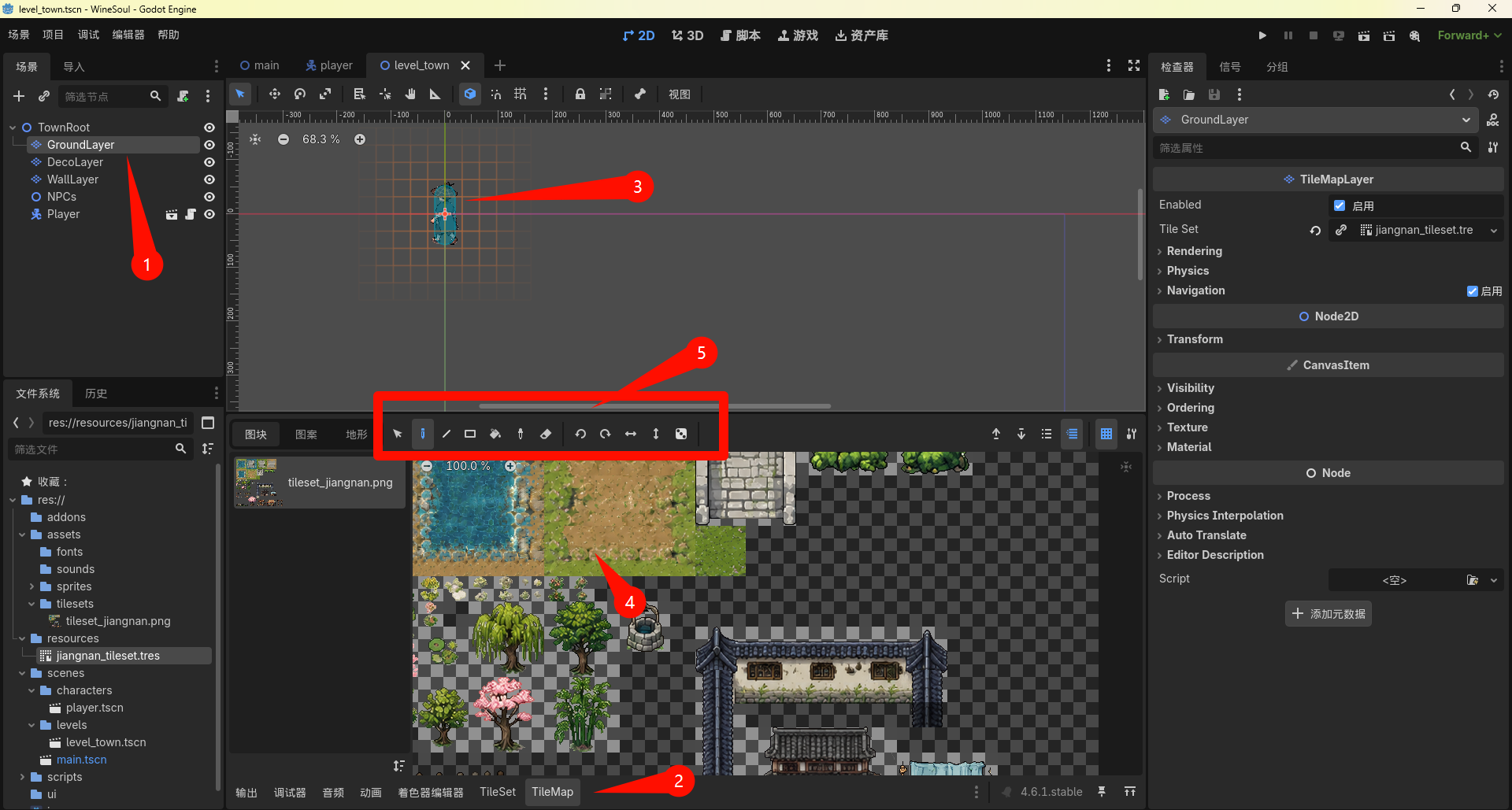Open the Forward+ renderer dropdown
The image size is (1512, 810).
pos(1469,35)
